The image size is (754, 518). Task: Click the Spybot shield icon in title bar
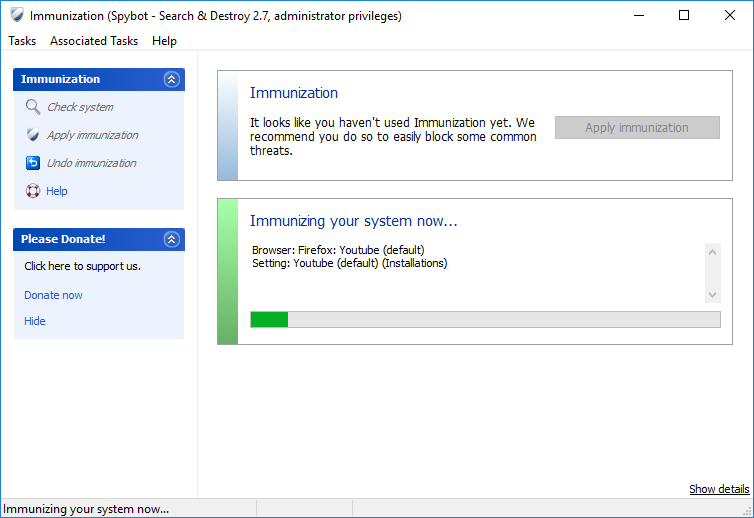click(16, 15)
